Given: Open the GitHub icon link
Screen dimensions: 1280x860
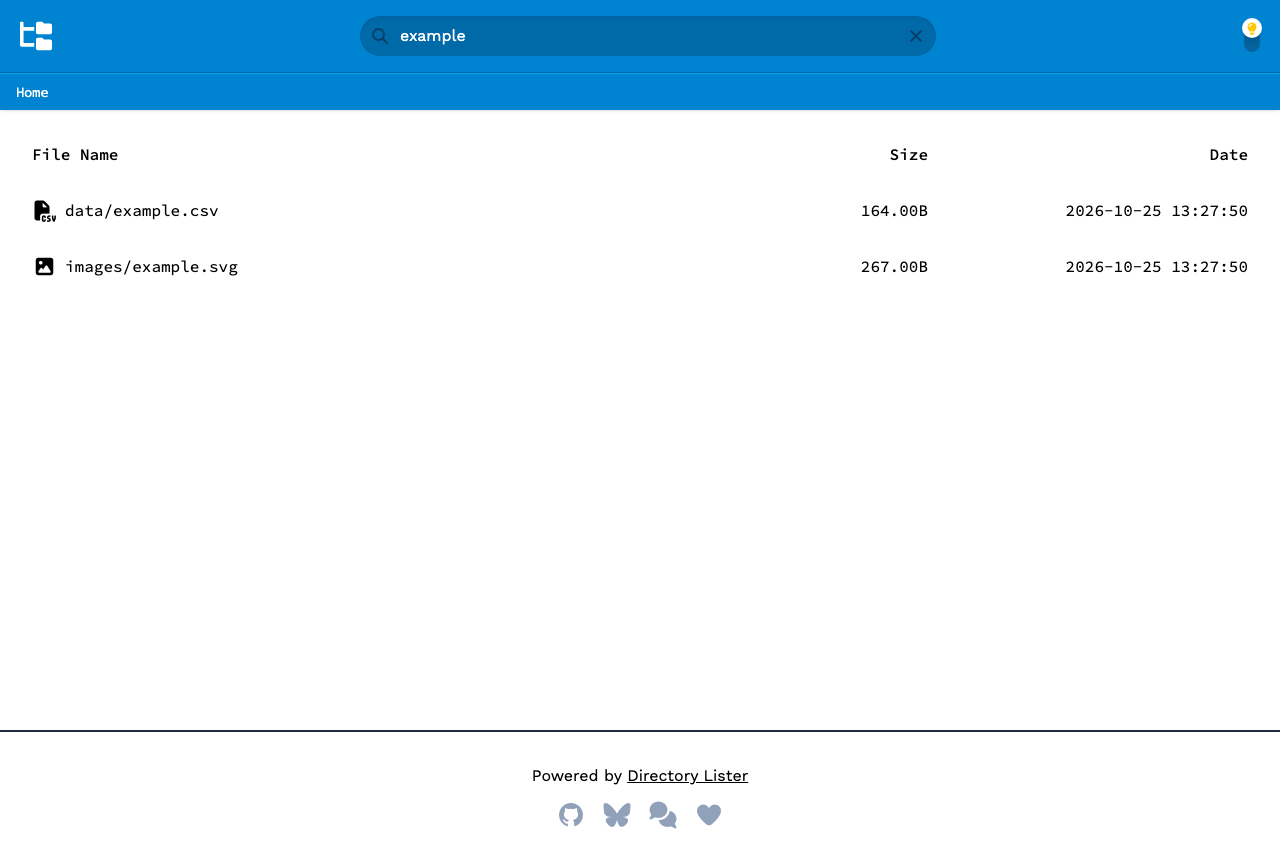Looking at the screenshot, I should point(571,815).
